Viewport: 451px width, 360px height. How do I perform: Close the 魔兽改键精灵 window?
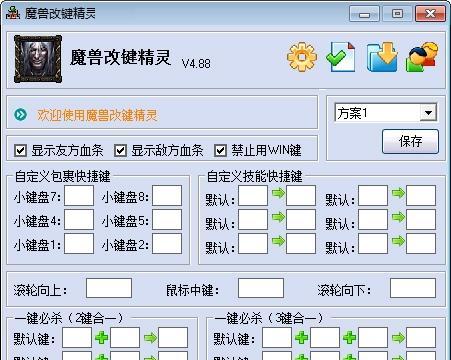(x=430, y=14)
